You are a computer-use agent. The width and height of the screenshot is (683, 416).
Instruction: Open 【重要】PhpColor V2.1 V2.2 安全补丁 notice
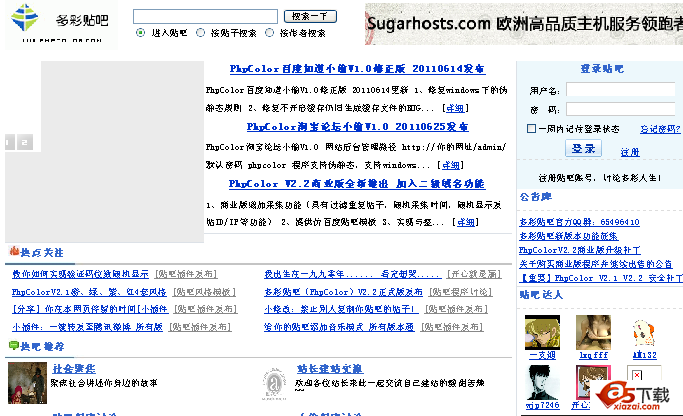(x=601, y=278)
